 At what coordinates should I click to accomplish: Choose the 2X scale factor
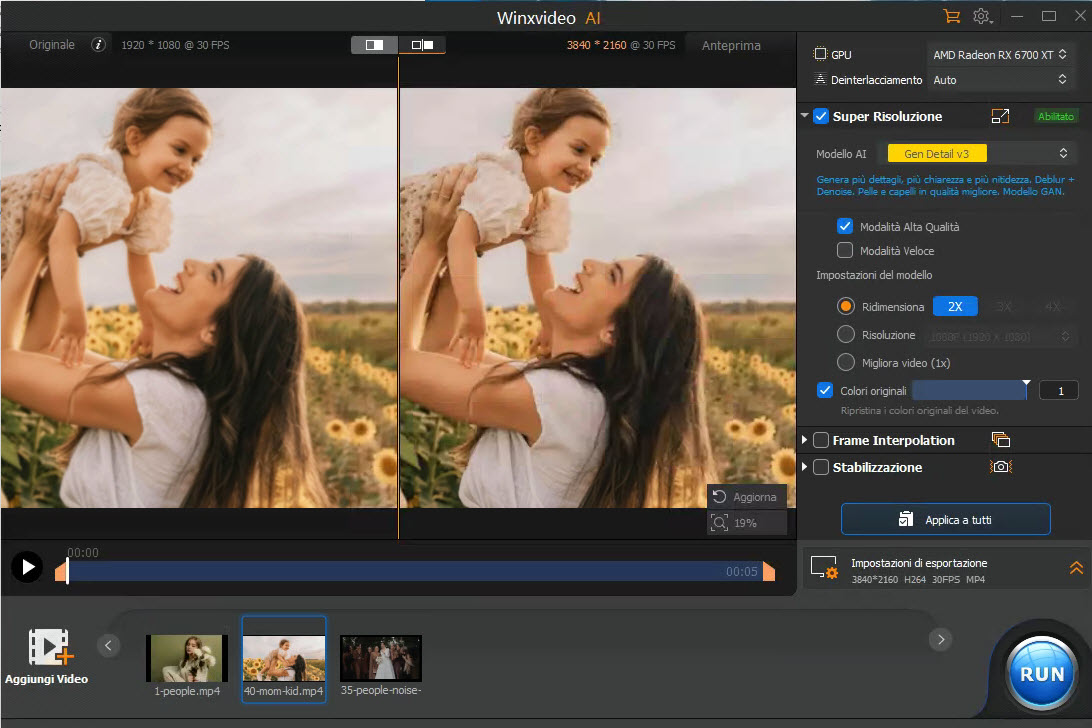[955, 307]
